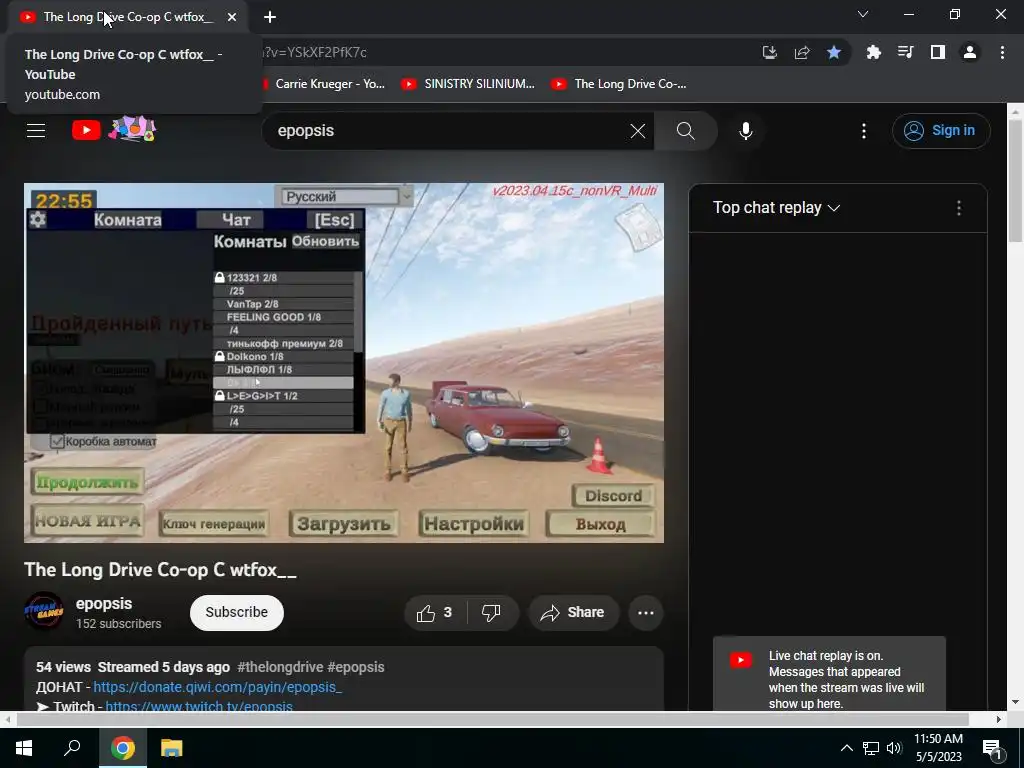1024x768 pixels.
Task: Open epopsis channel avatar
Action: [x=44, y=611]
